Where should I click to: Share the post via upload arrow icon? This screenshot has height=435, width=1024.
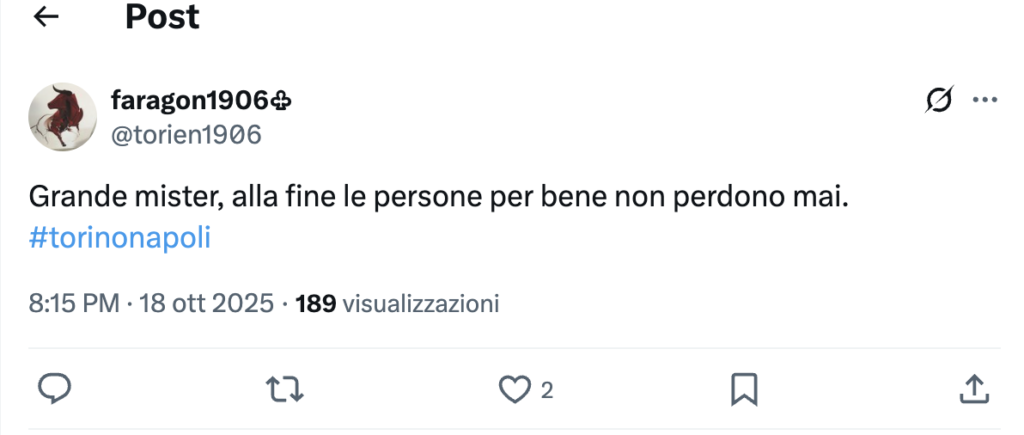click(975, 389)
